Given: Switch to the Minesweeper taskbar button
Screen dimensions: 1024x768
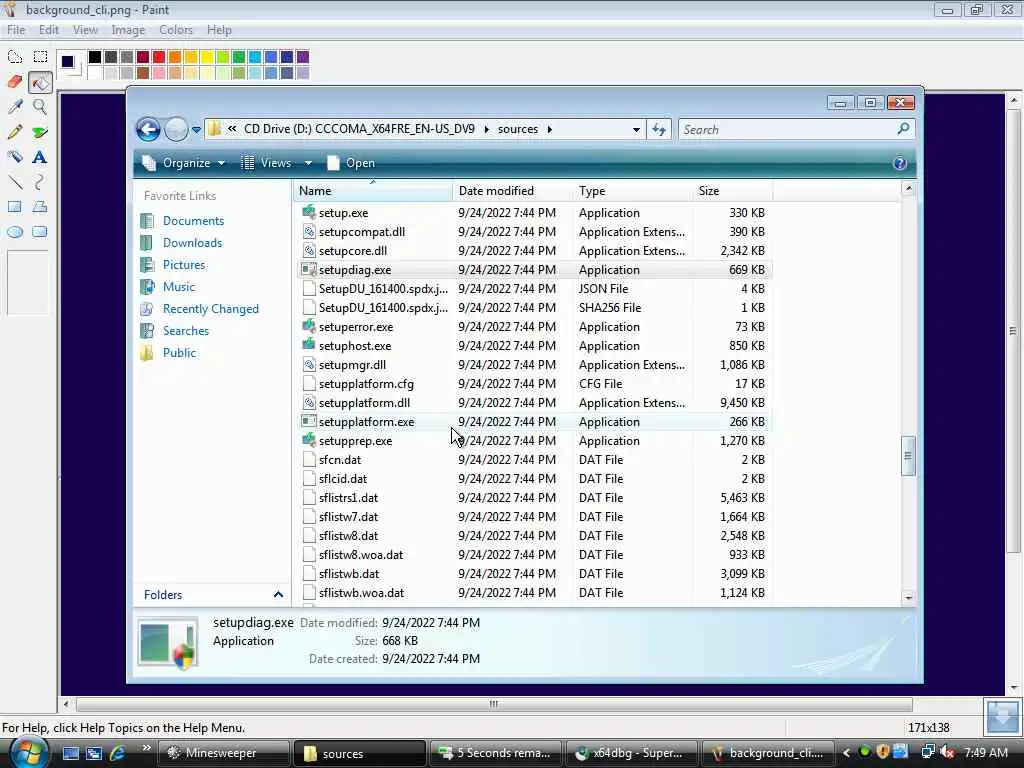Looking at the screenshot, I should tap(223, 753).
